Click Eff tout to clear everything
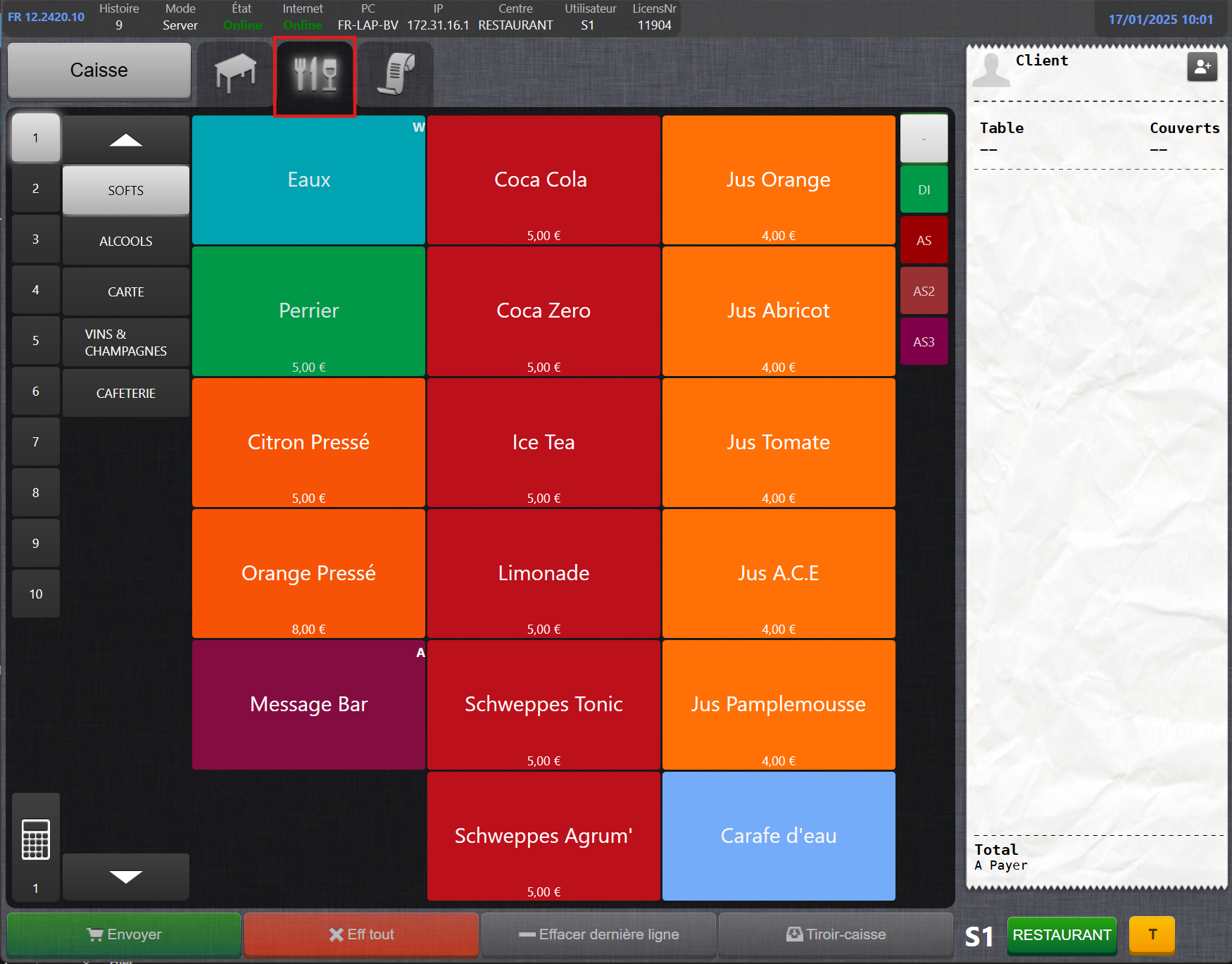The image size is (1232, 964). click(x=361, y=934)
